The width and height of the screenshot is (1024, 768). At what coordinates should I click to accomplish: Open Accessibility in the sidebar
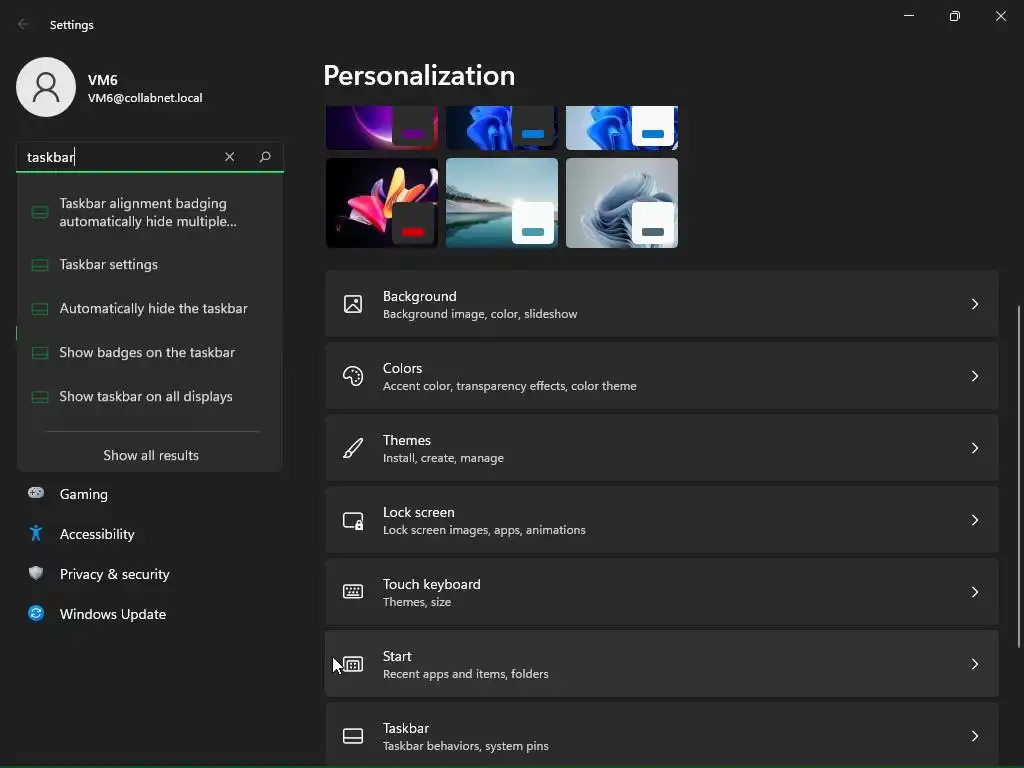[149, 534]
